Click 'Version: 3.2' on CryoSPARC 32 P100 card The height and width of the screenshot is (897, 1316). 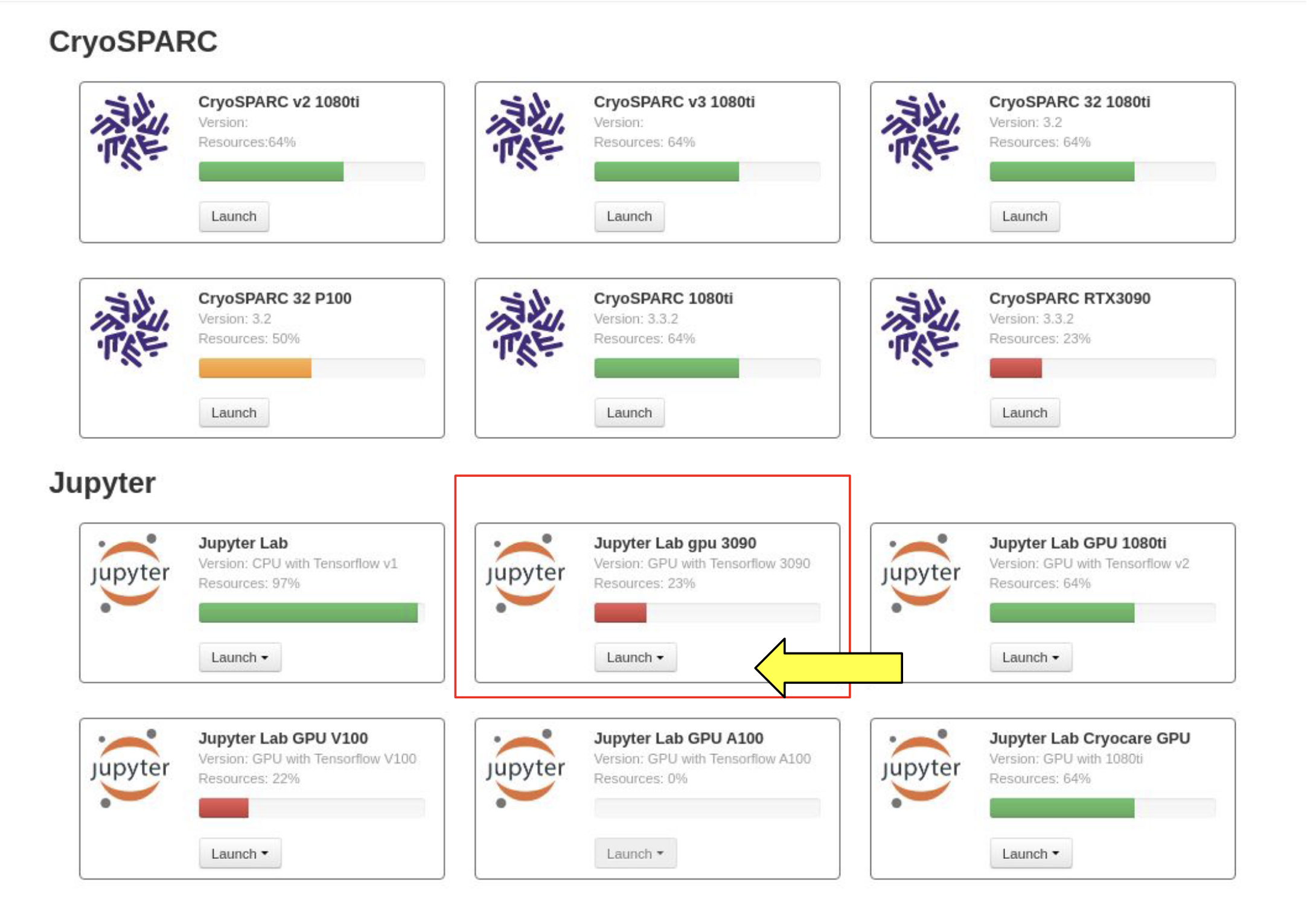click(235, 319)
